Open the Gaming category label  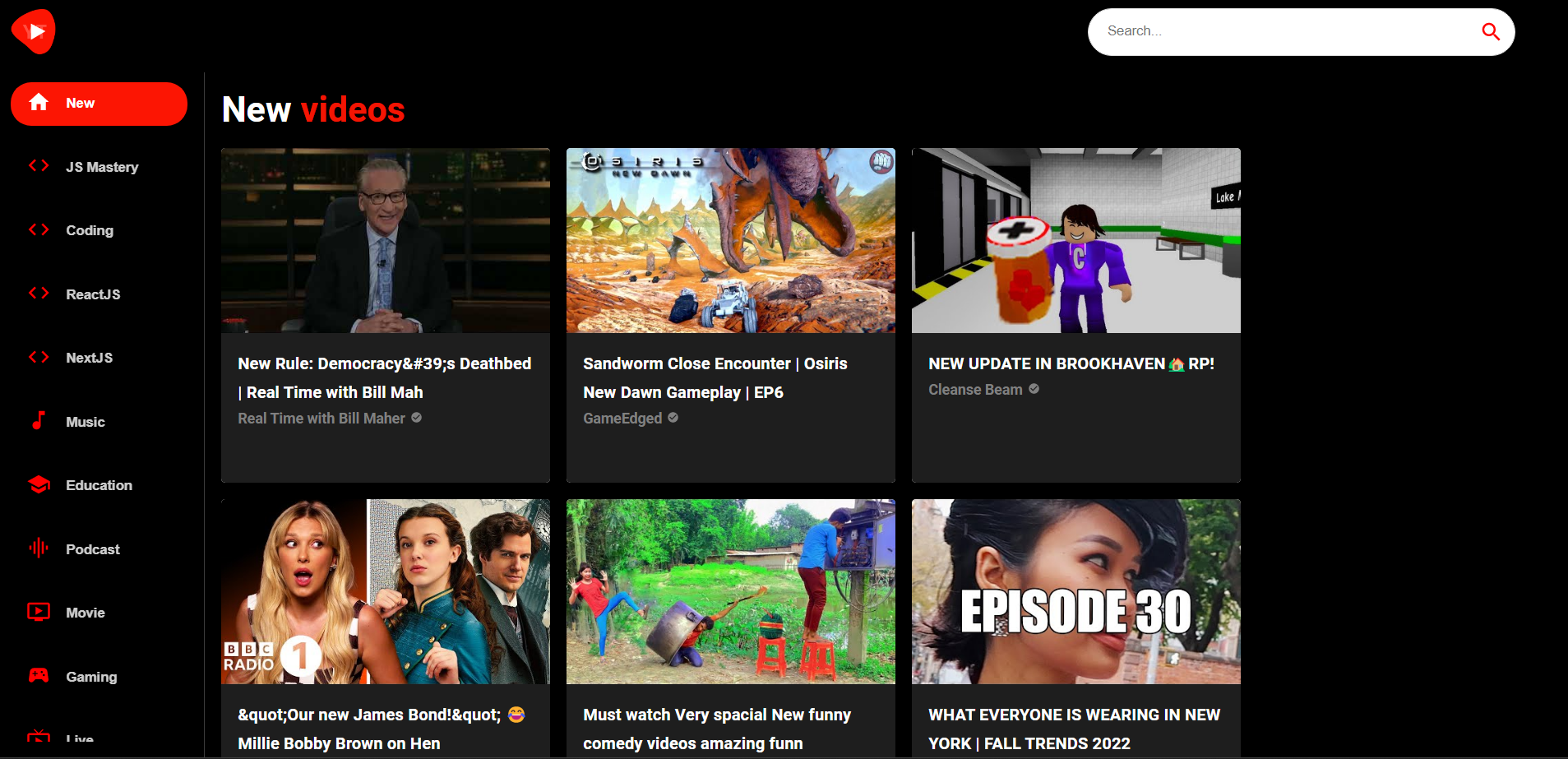(91, 677)
